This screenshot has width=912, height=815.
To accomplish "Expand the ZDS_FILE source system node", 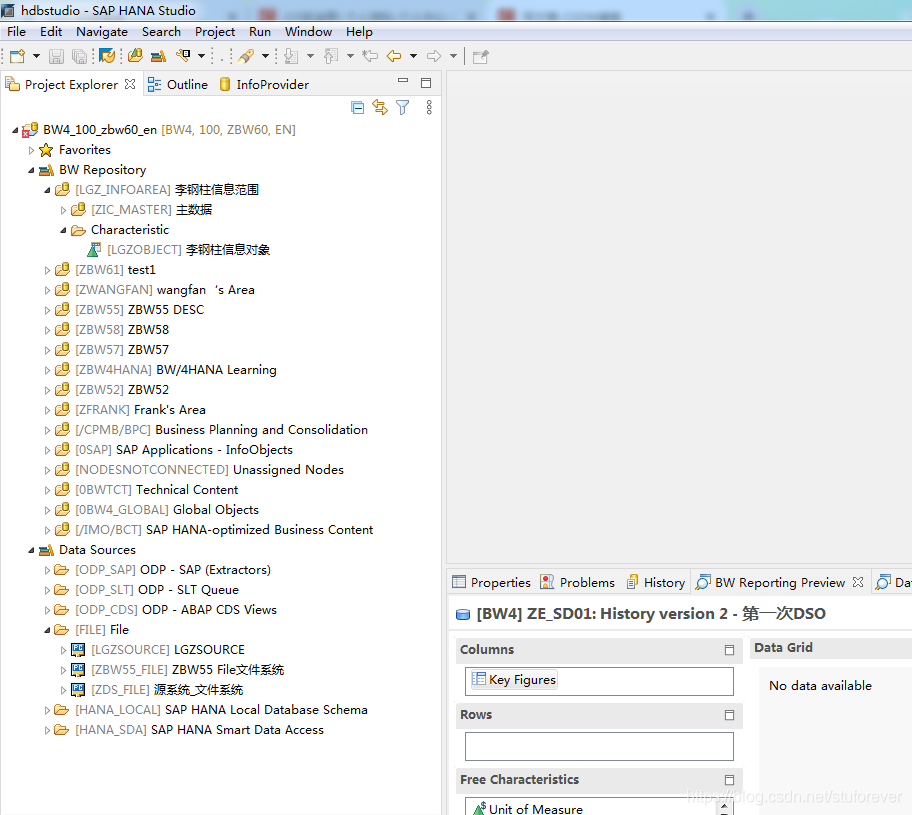I will 63,690.
